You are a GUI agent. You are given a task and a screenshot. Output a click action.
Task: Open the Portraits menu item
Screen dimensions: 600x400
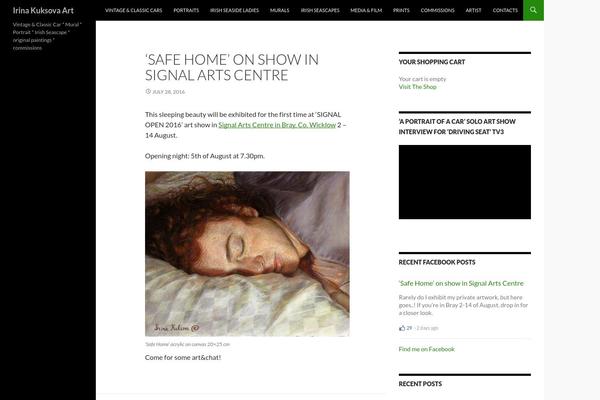click(186, 10)
